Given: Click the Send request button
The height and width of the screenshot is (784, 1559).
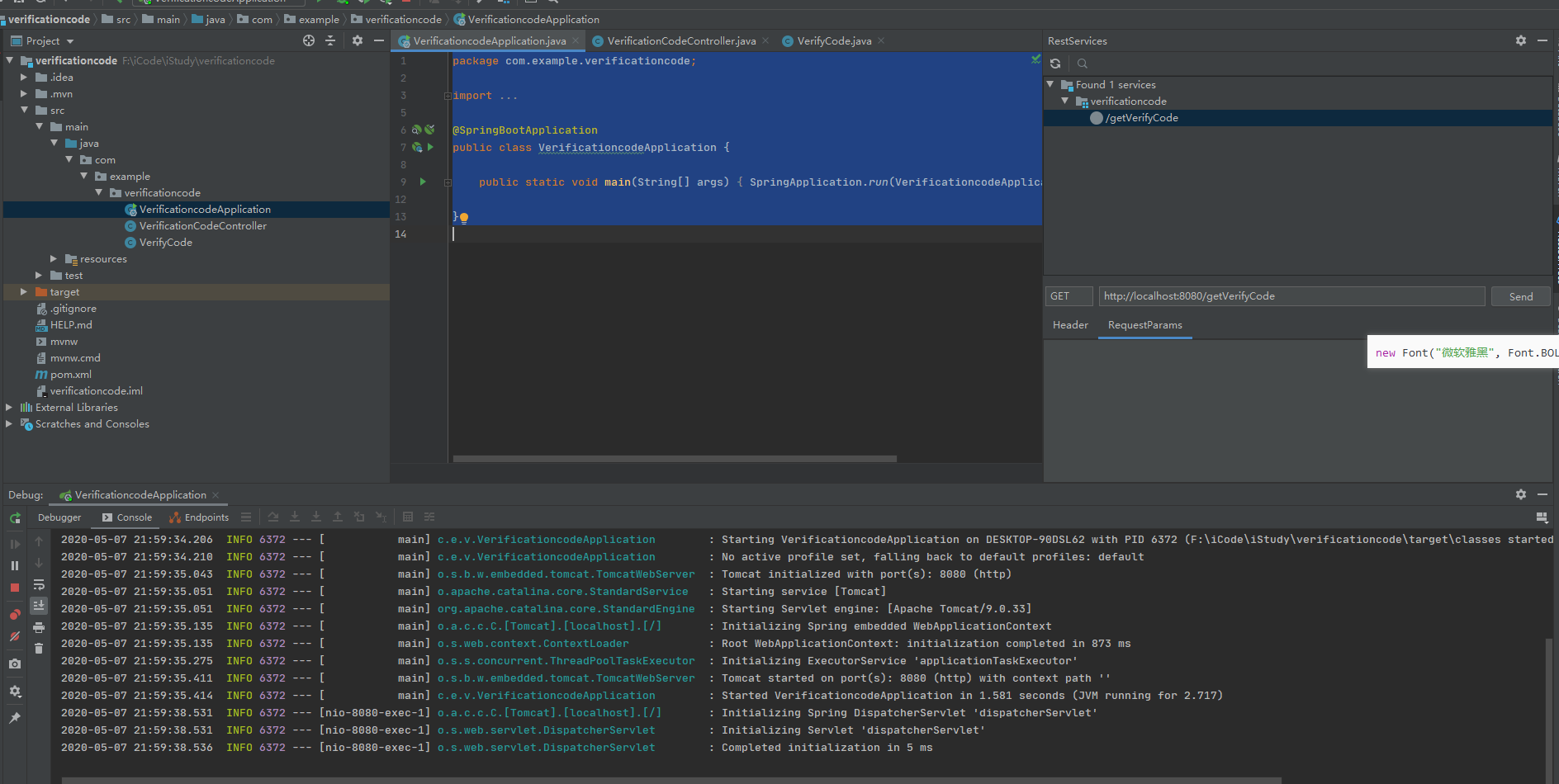Looking at the screenshot, I should [x=1521, y=296].
